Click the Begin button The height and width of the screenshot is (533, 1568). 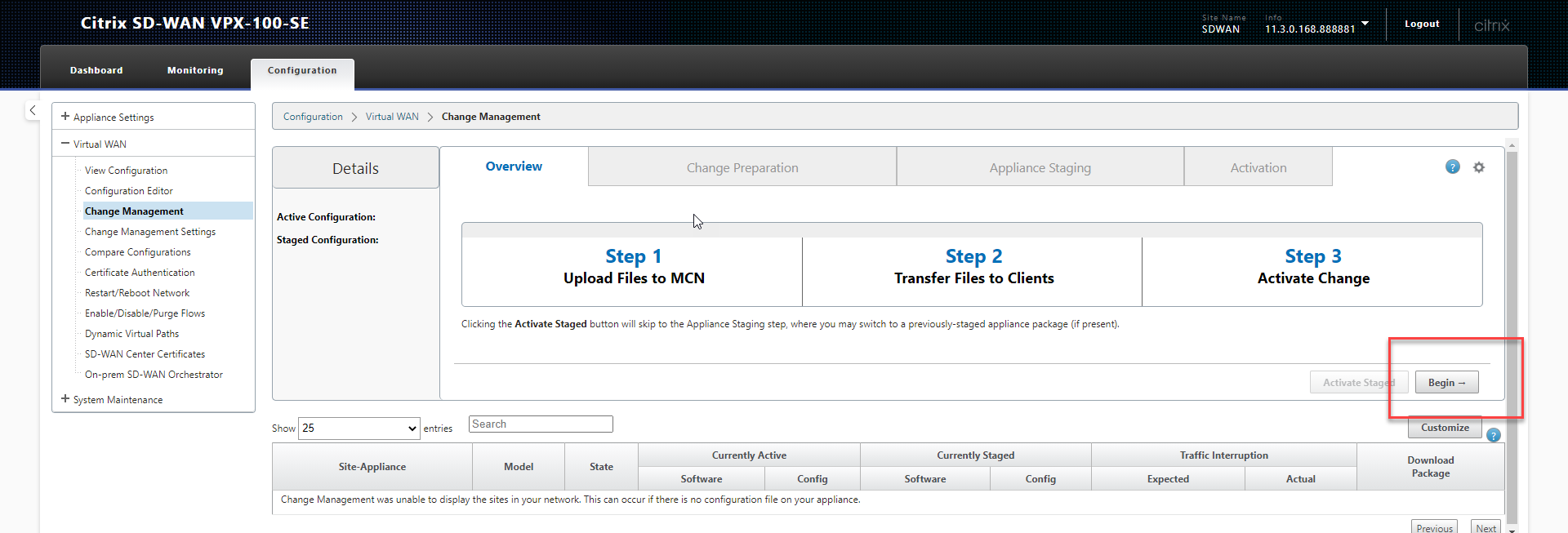[x=1446, y=383]
